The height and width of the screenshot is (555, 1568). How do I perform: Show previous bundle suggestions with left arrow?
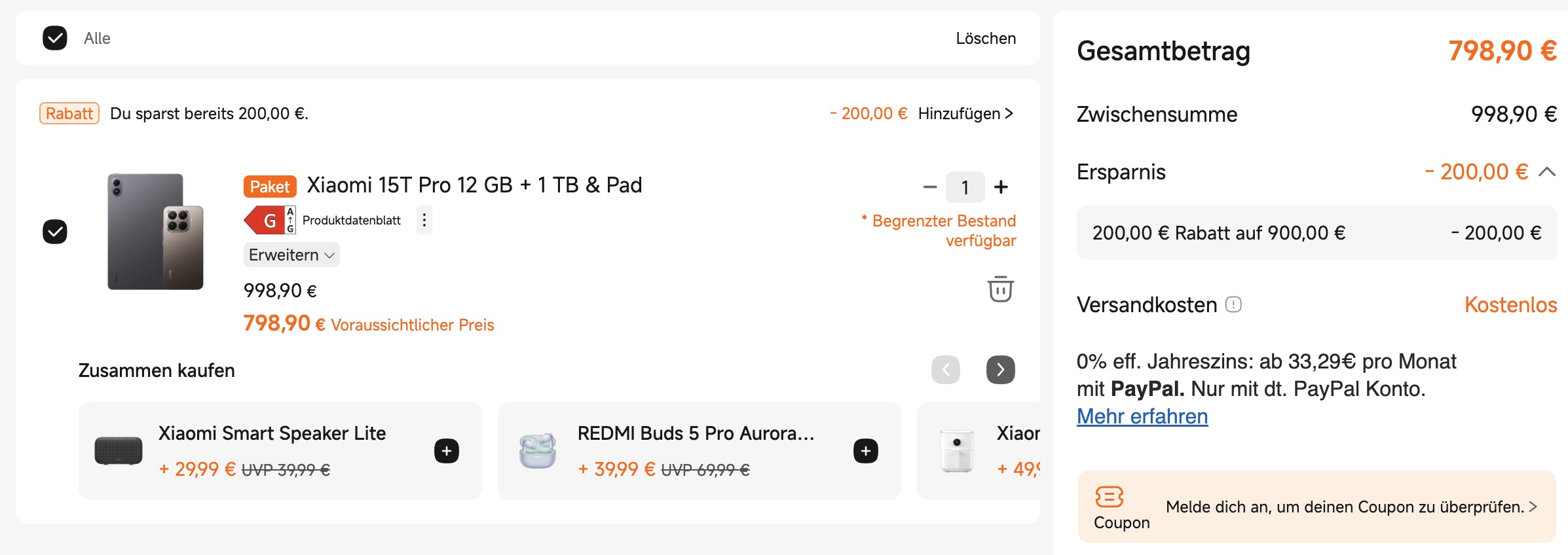(945, 370)
